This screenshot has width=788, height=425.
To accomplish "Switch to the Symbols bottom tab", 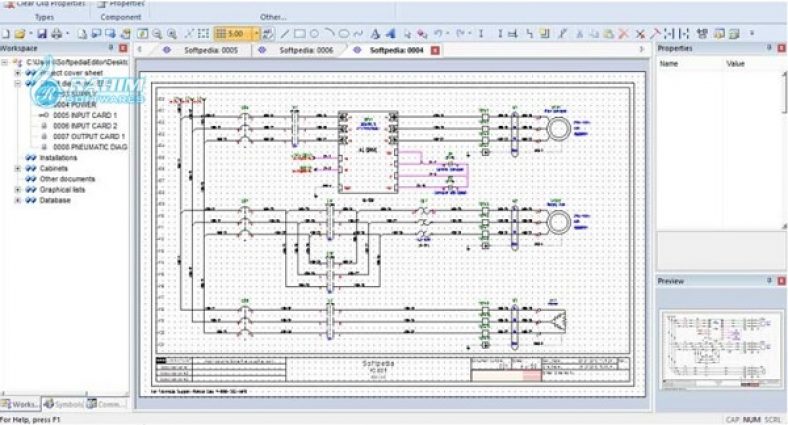I will [62, 404].
